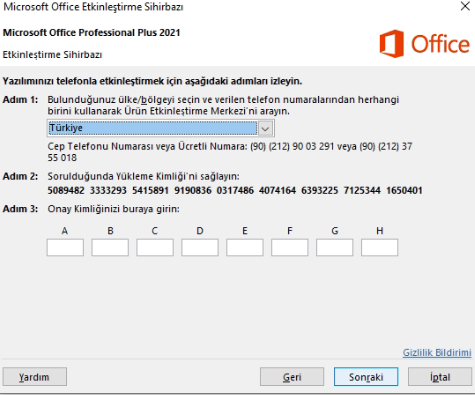This screenshot has width=475, height=395.
Task: Cancel the wizard with İptal button
Action: point(440,377)
